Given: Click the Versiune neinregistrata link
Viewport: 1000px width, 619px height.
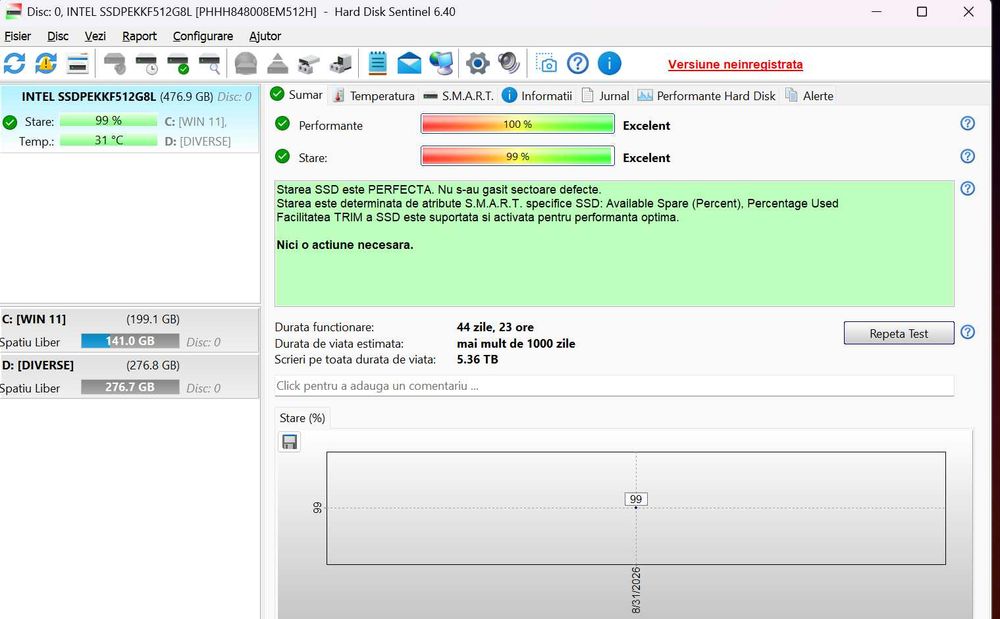Looking at the screenshot, I should pos(735,64).
